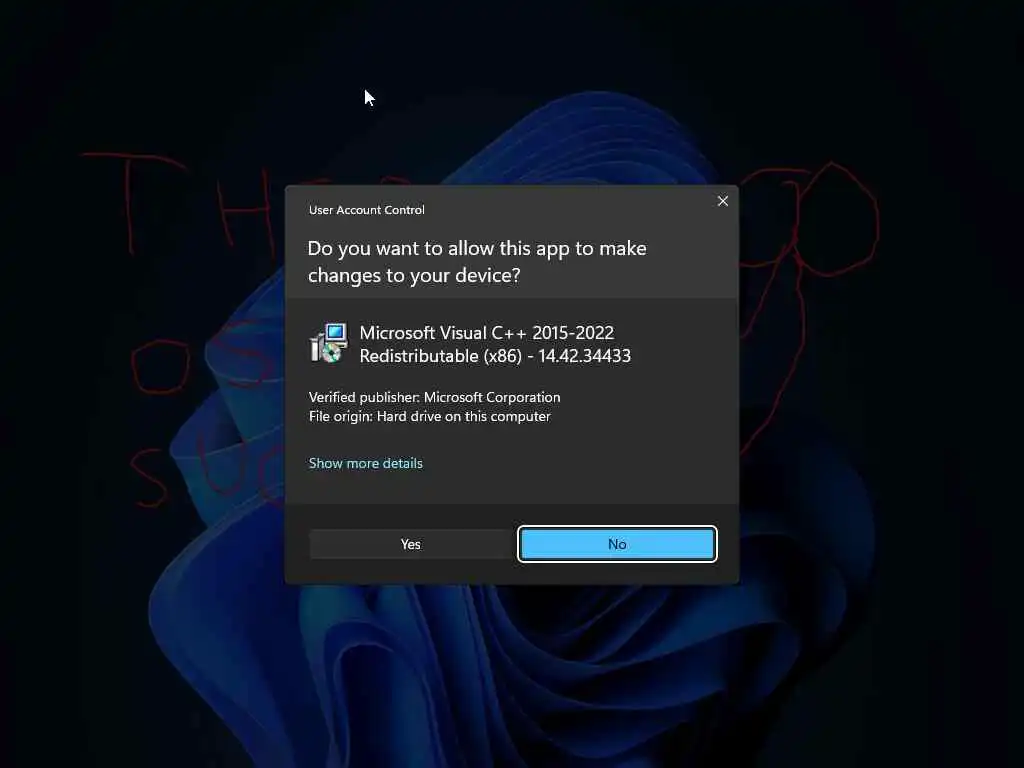The height and width of the screenshot is (768, 1024).
Task: Choose No to deny changes
Action: click(x=617, y=544)
